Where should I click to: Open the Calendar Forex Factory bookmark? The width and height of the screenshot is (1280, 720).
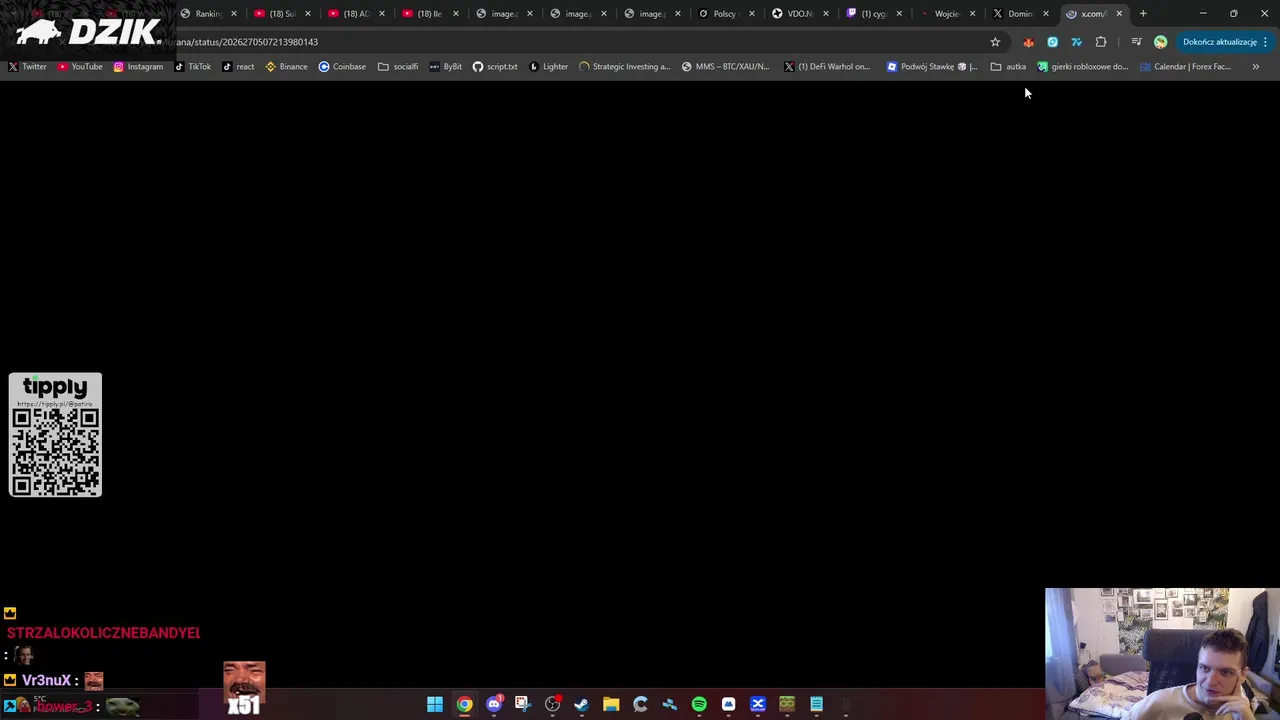(1186, 67)
